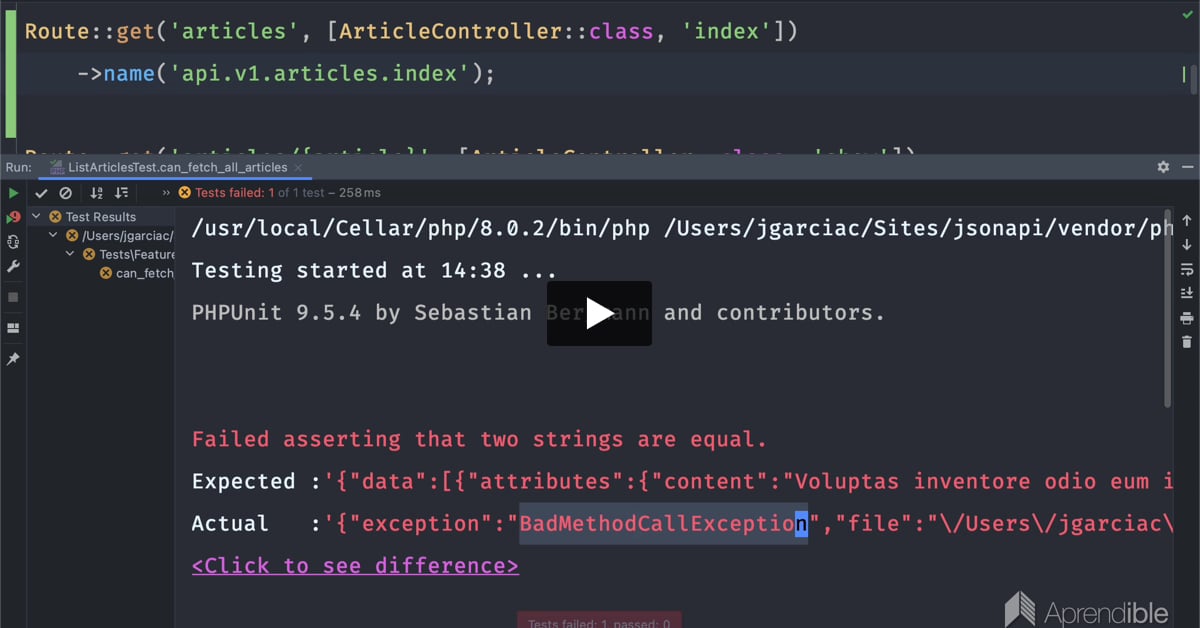Expand hidden test toolbar items chevron
The image size is (1200, 628).
[x=166, y=193]
